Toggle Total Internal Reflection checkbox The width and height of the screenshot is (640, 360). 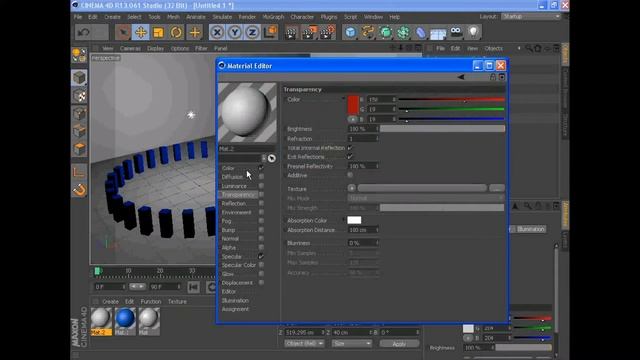point(350,148)
